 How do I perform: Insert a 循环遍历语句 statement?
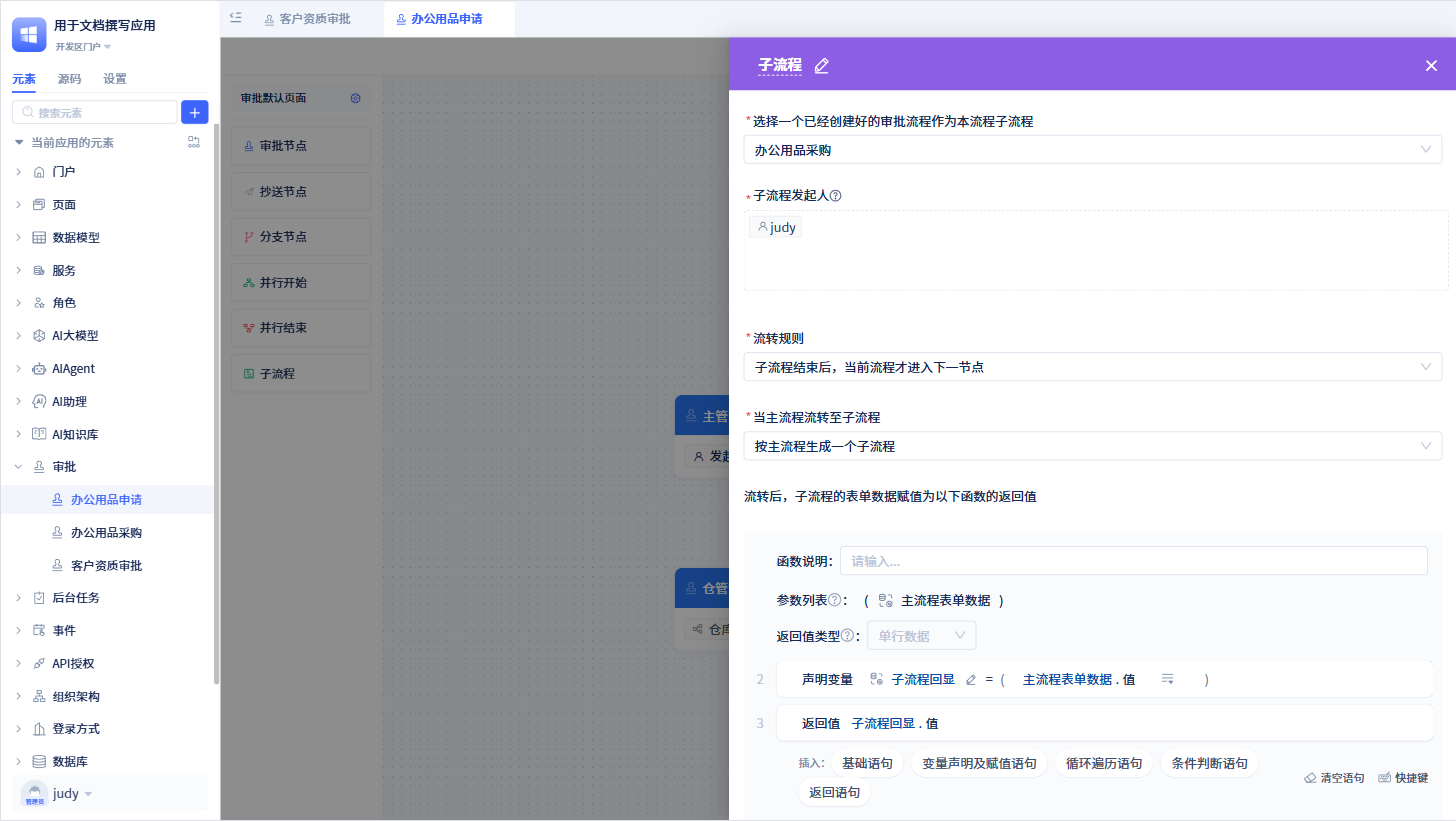click(x=1104, y=763)
